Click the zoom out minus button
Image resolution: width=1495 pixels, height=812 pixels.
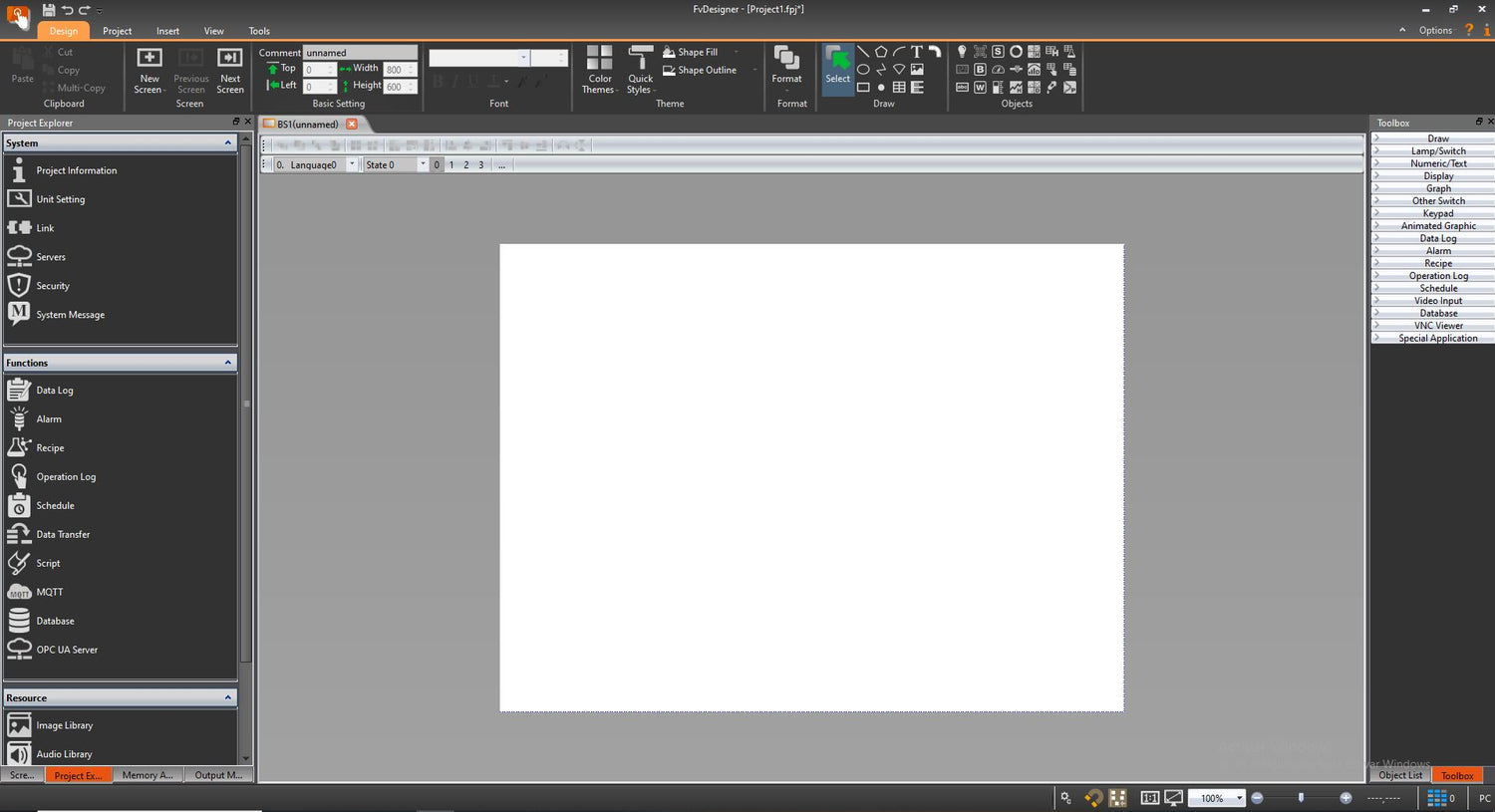(x=1257, y=798)
